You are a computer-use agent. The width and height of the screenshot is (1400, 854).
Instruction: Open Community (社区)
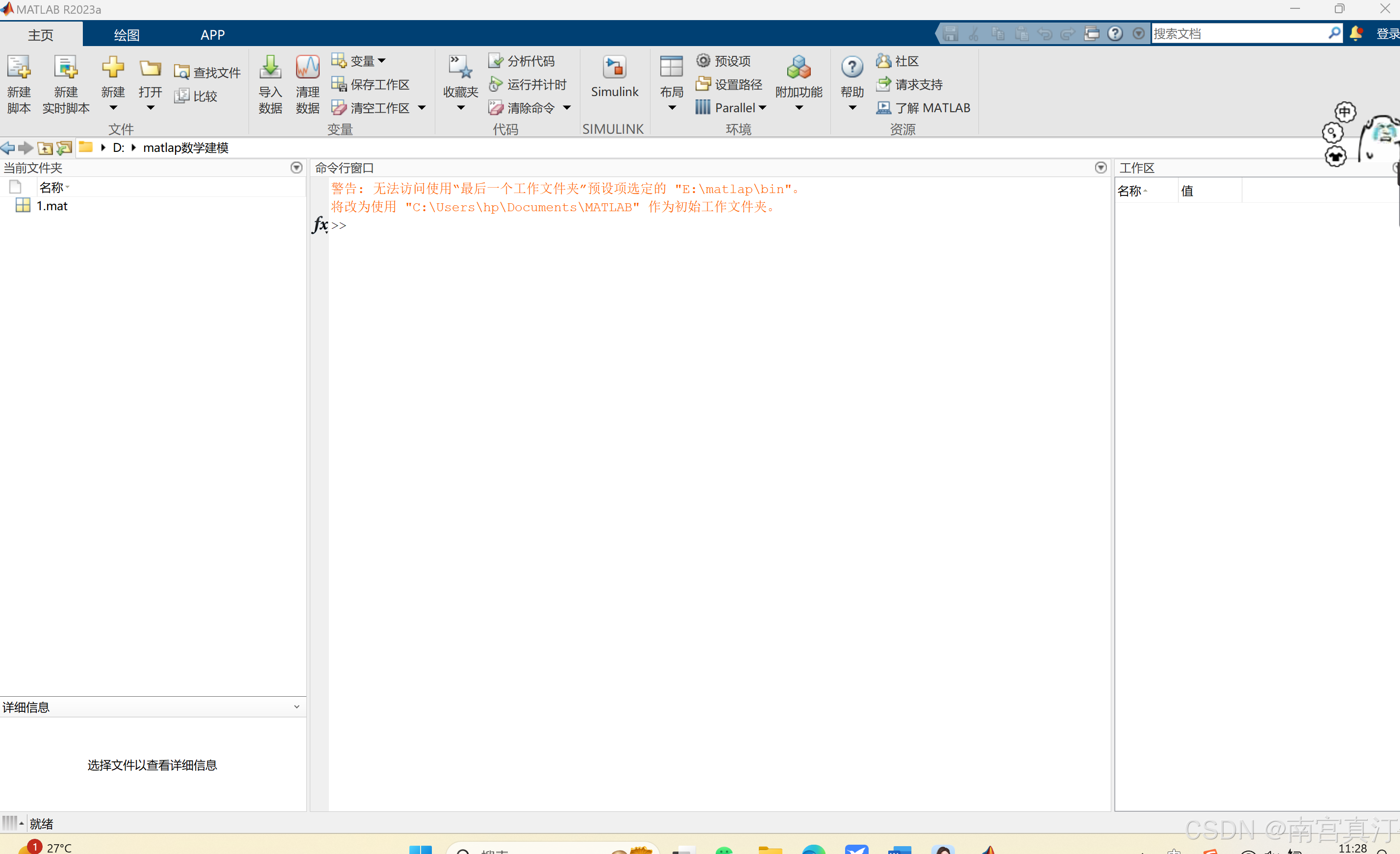(898, 61)
